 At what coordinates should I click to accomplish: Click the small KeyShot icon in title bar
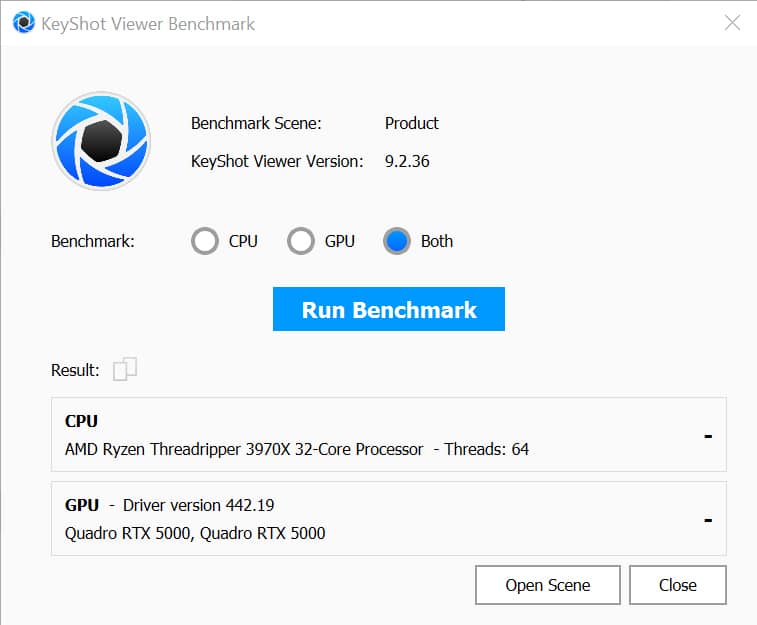click(24, 23)
